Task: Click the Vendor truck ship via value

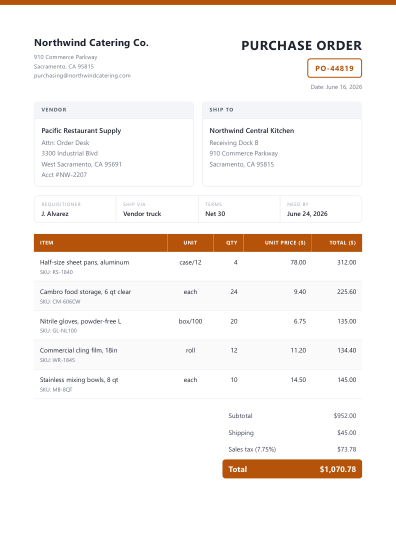Action: pos(142,214)
